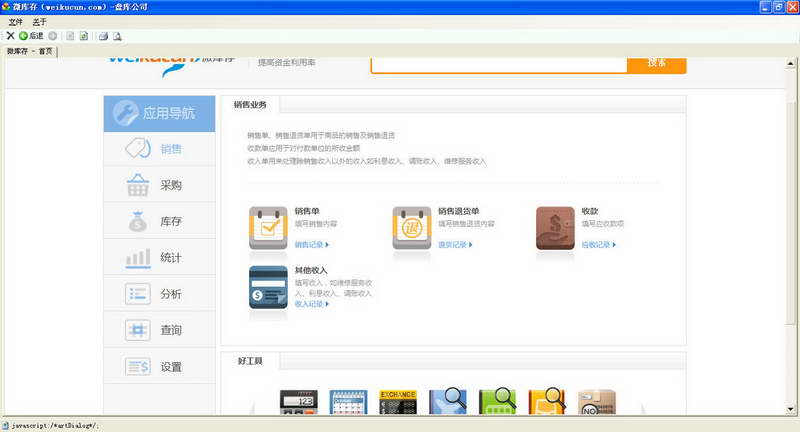This screenshot has height=432, width=800.
Task: Open the calendar tool icon
Action: [348, 402]
